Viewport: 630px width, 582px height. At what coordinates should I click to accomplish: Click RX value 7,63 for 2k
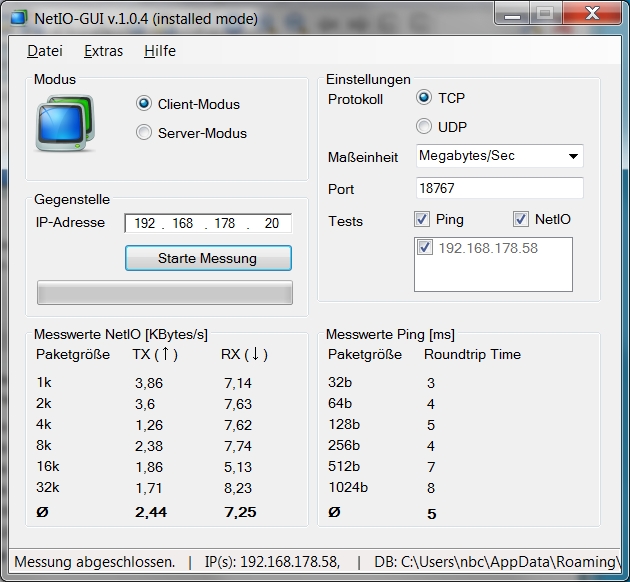[238, 404]
